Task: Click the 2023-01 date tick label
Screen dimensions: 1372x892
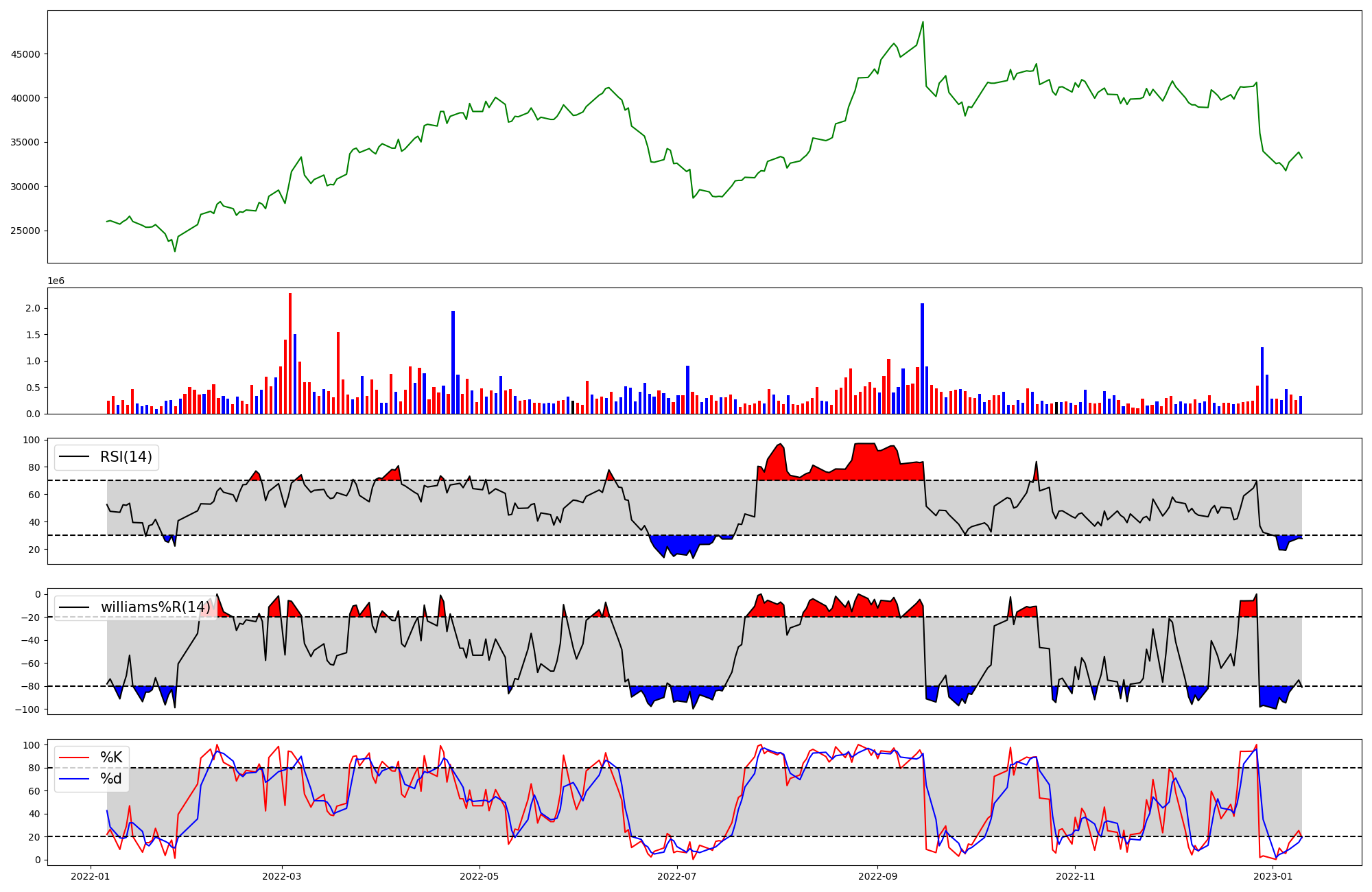Action: coord(1273,876)
